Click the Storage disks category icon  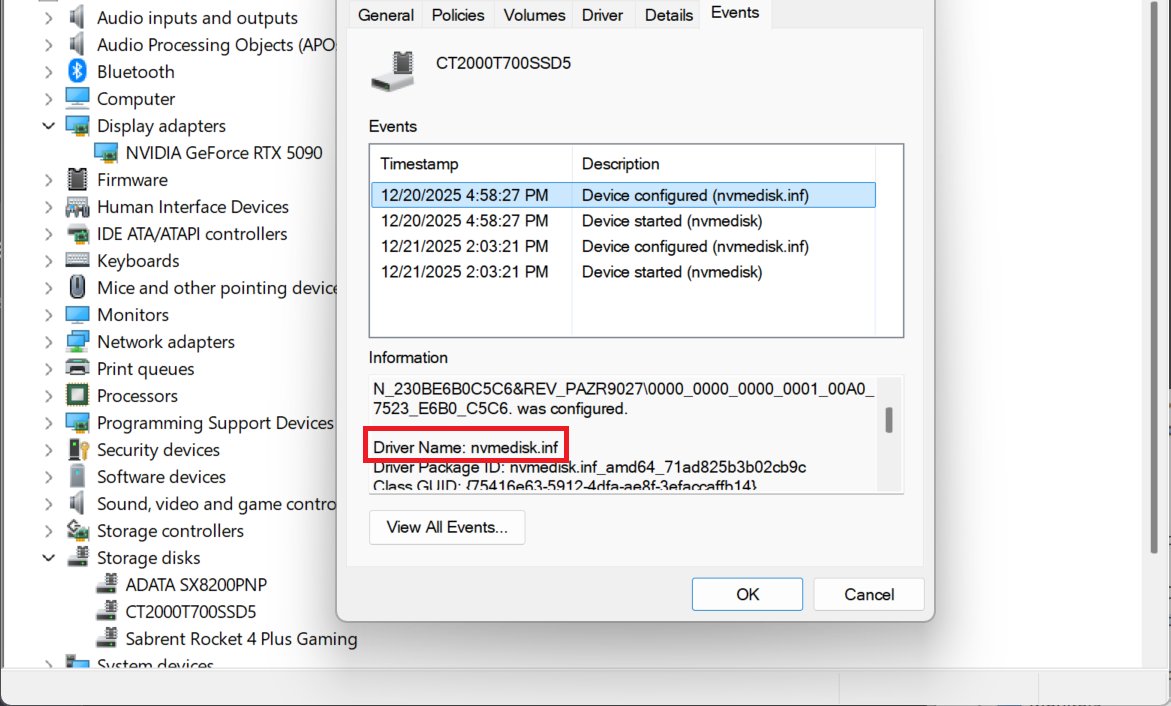tap(77, 557)
